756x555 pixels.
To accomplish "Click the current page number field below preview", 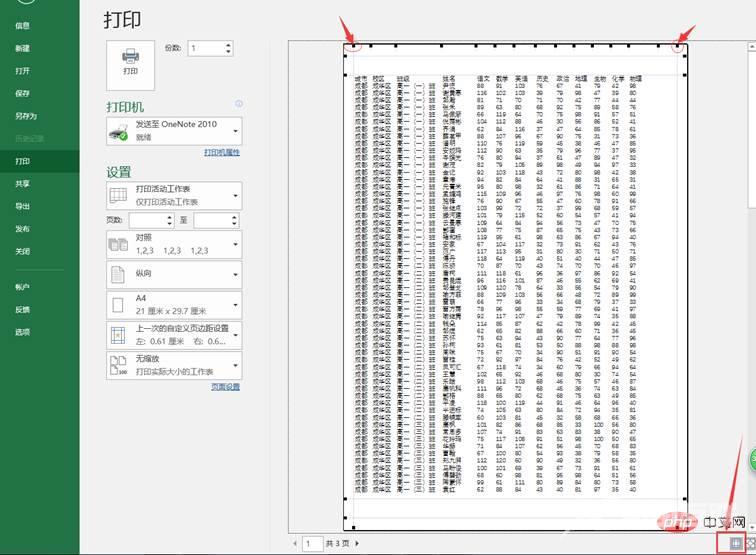I will point(312,543).
